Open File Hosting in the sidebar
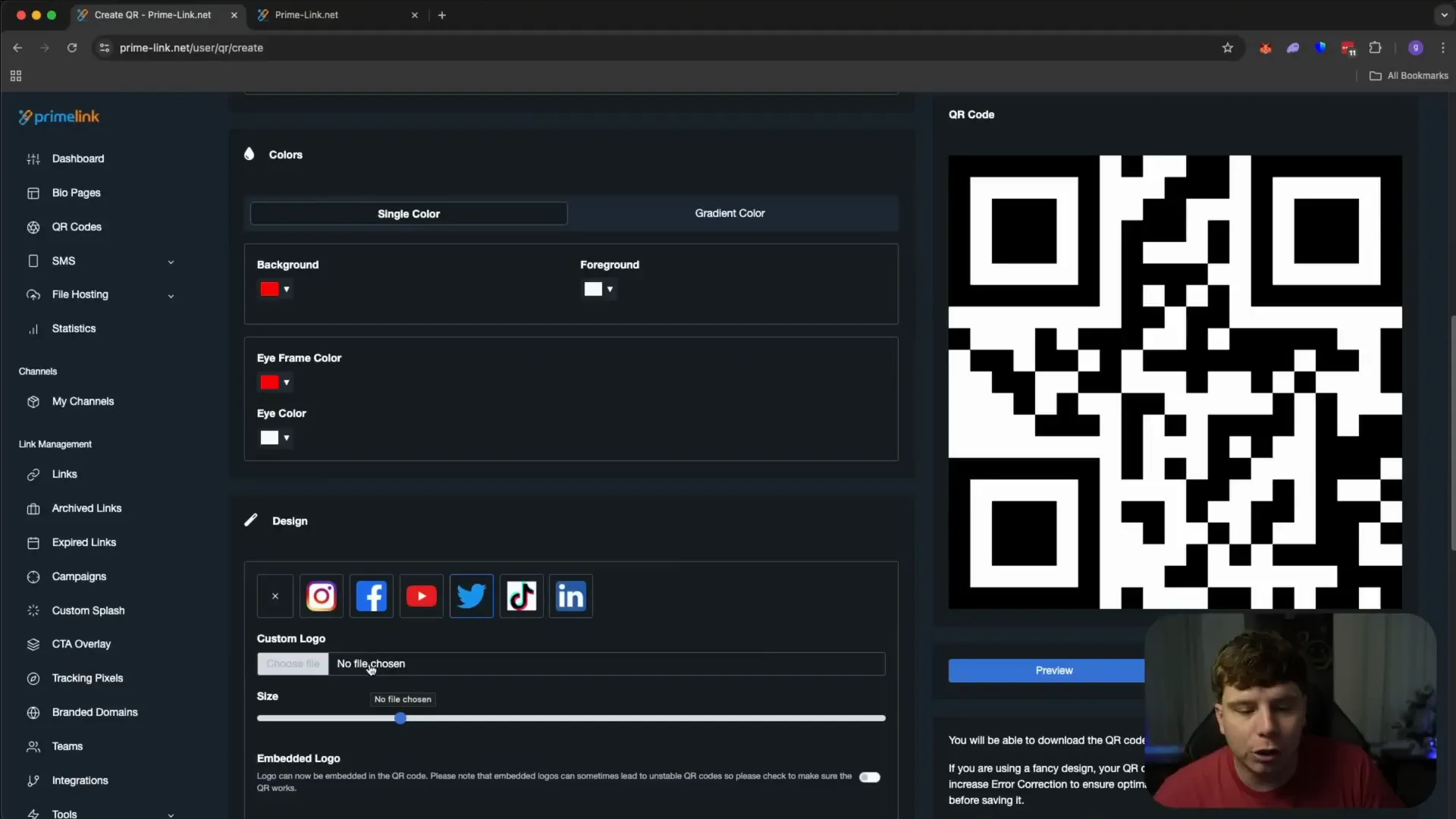 click(x=80, y=294)
